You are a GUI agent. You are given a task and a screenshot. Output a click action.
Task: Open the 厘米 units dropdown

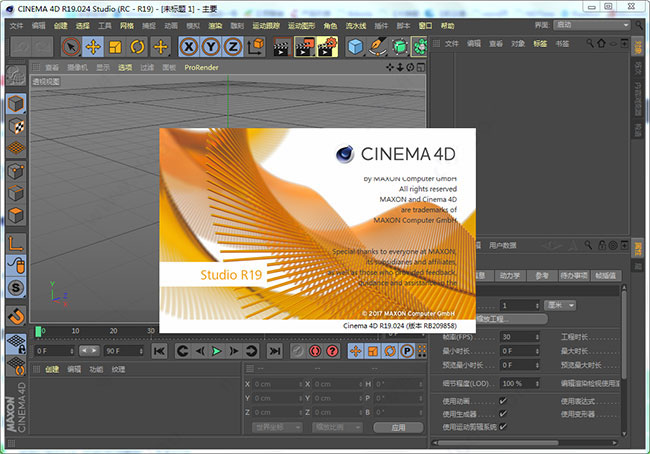tap(558, 305)
